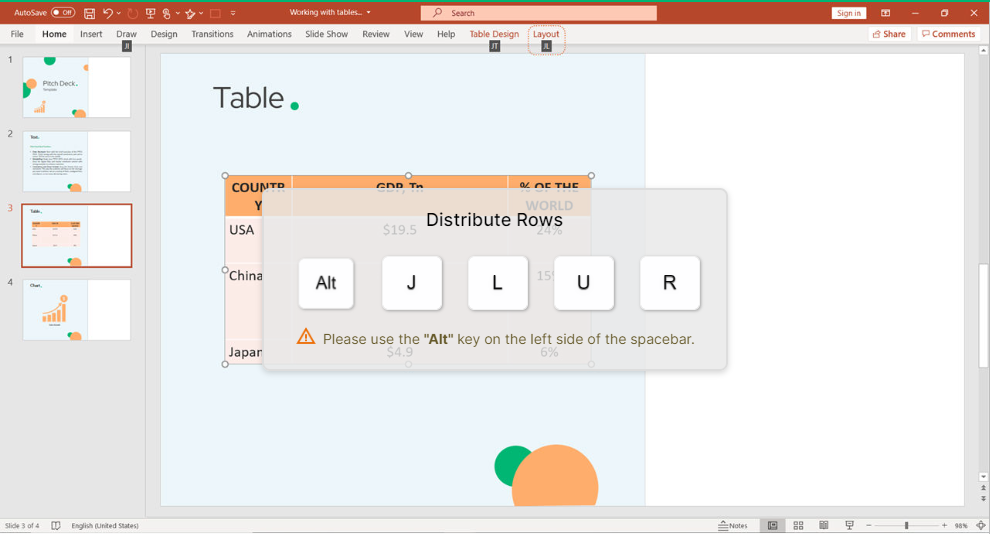The image size is (990, 534).
Task: Open the Review tab
Action: pos(376,34)
